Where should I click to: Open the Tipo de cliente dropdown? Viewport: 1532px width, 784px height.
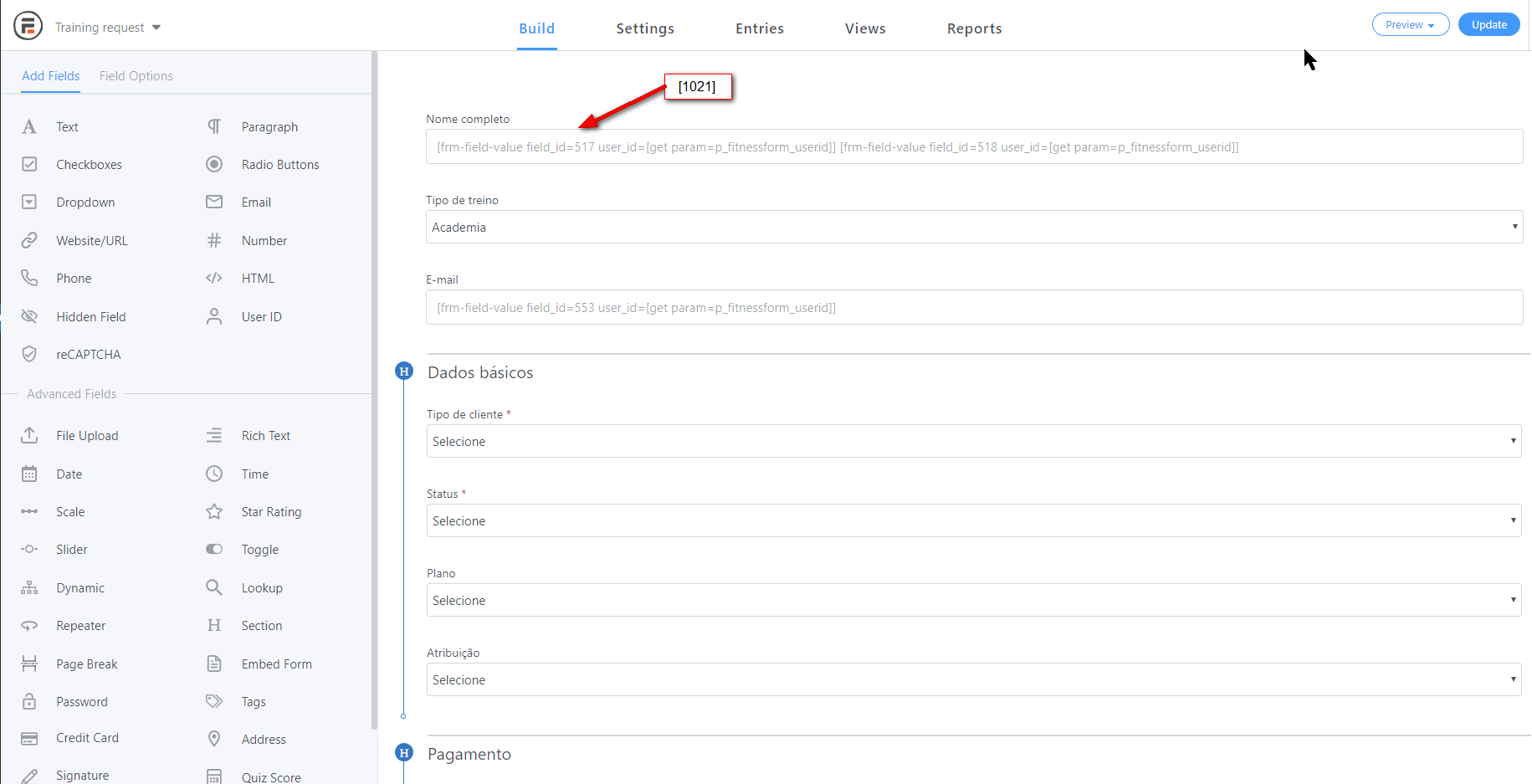[x=974, y=441]
